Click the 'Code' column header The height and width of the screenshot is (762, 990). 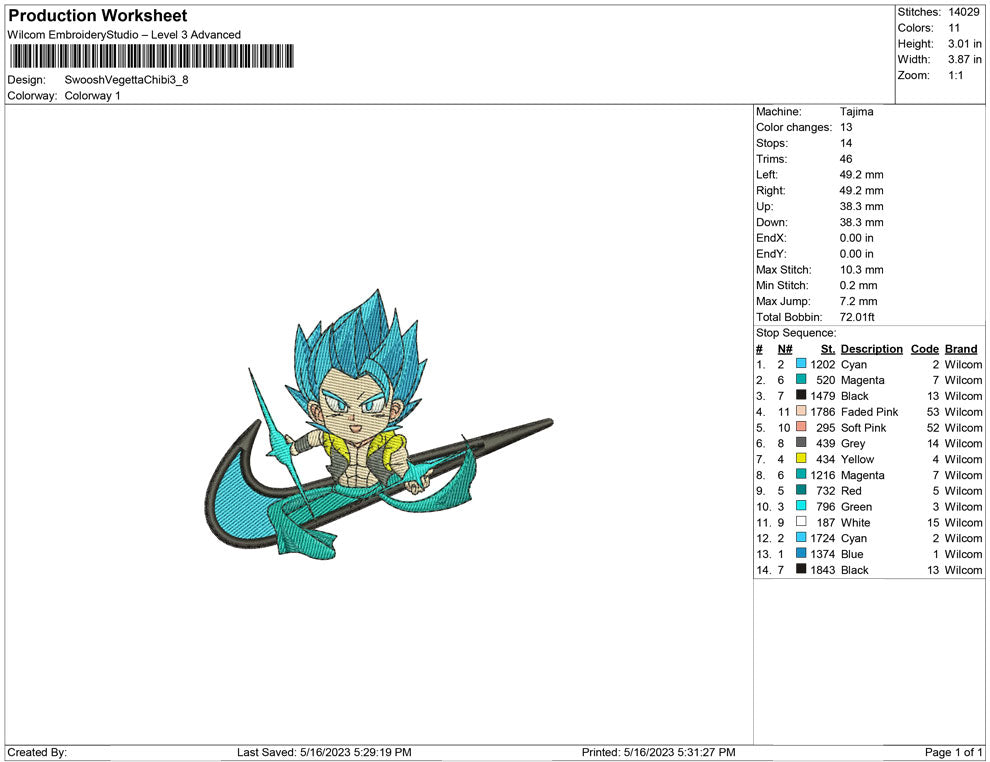pyautogui.click(x=924, y=349)
